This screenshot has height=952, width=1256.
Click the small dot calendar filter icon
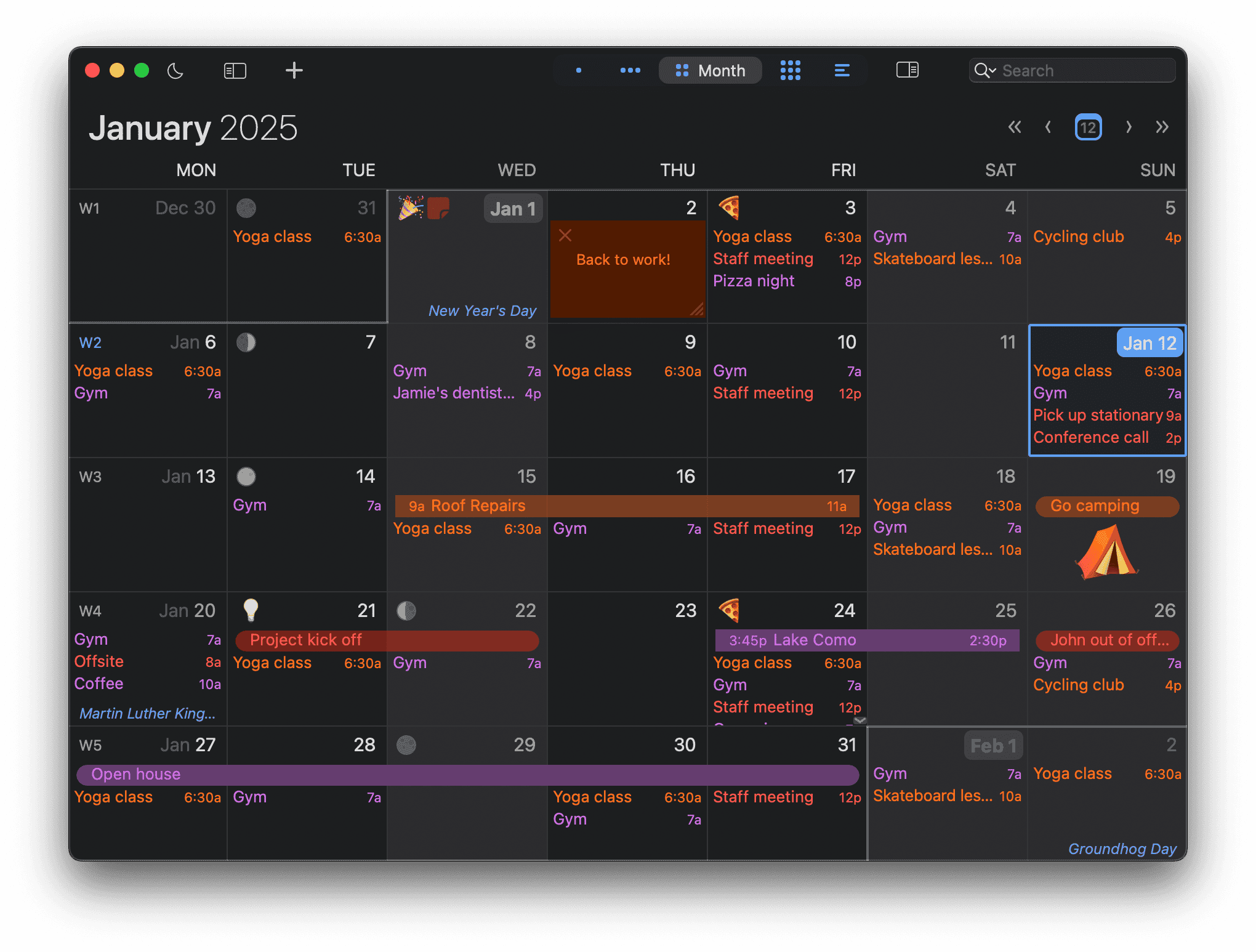[x=578, y=70]
